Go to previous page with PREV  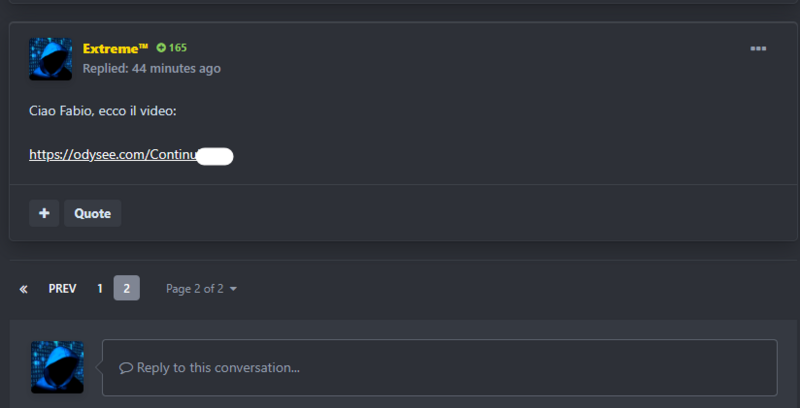tap(62, 289)
